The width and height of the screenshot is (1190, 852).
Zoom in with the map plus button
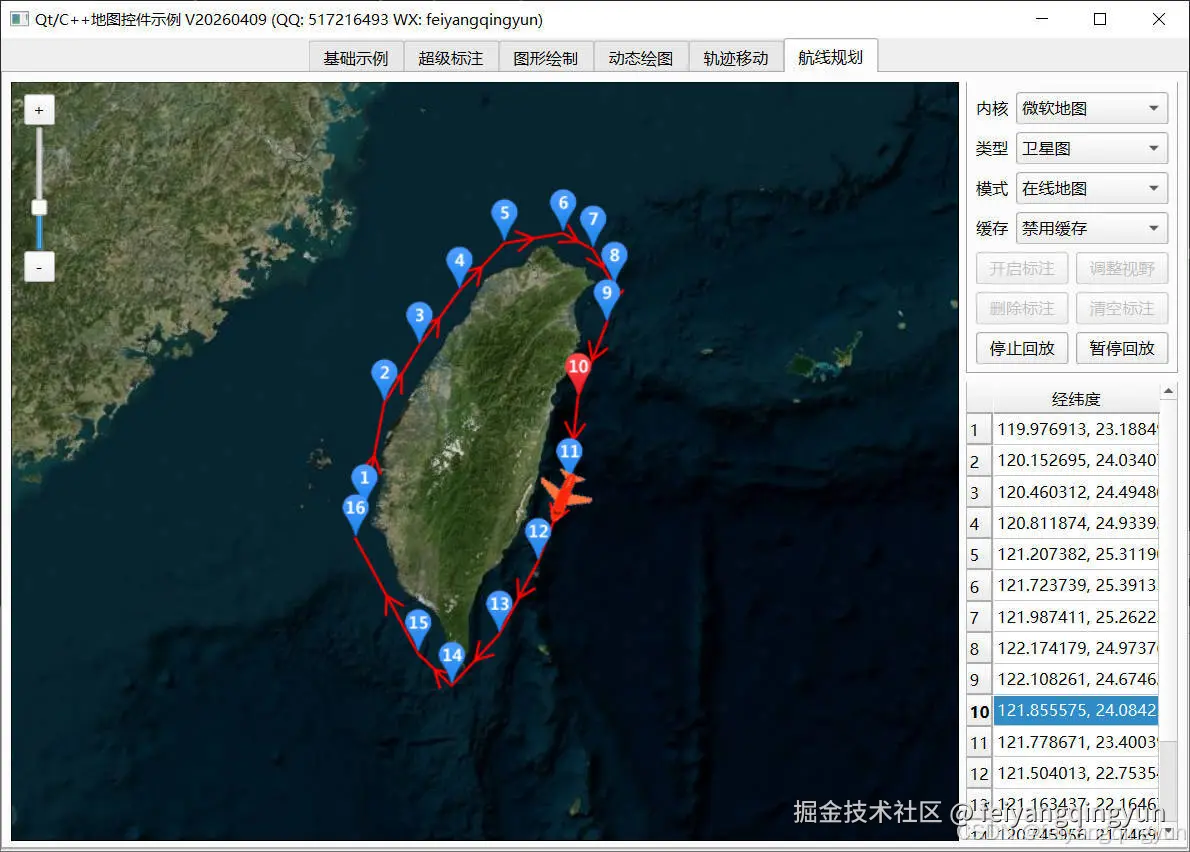pyautogui.click(x=39, y=111)
